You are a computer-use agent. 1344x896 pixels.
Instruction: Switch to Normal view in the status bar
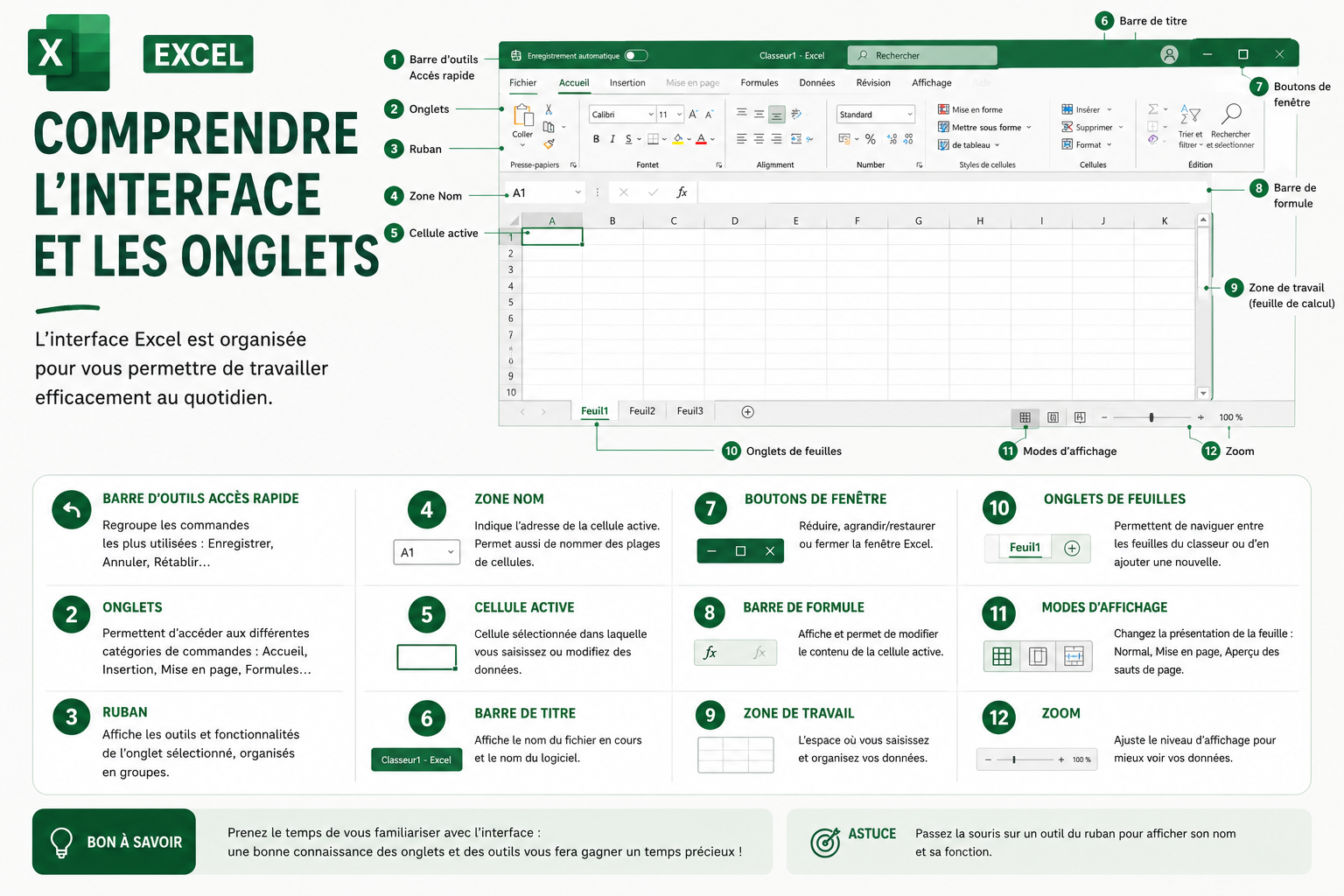point(1025,417)
